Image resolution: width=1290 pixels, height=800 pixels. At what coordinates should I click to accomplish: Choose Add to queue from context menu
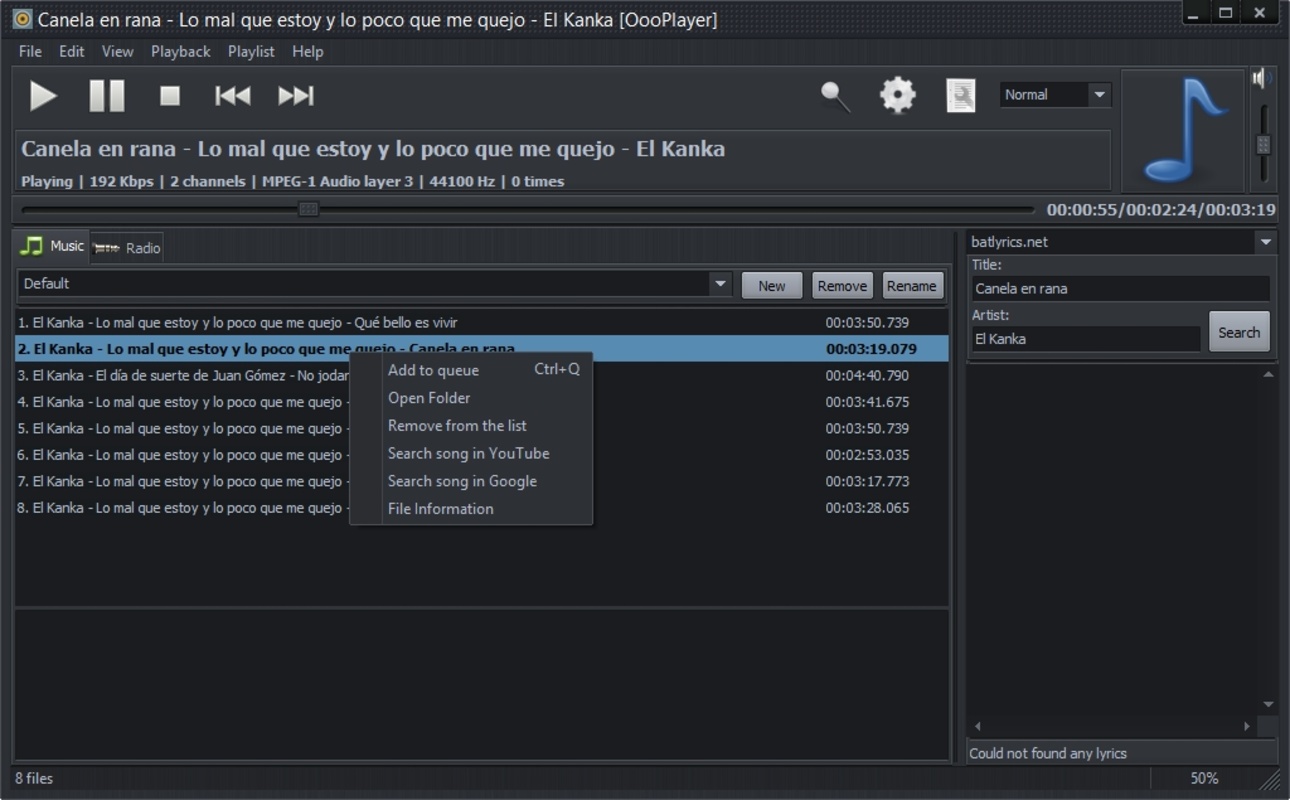point(471,370)
